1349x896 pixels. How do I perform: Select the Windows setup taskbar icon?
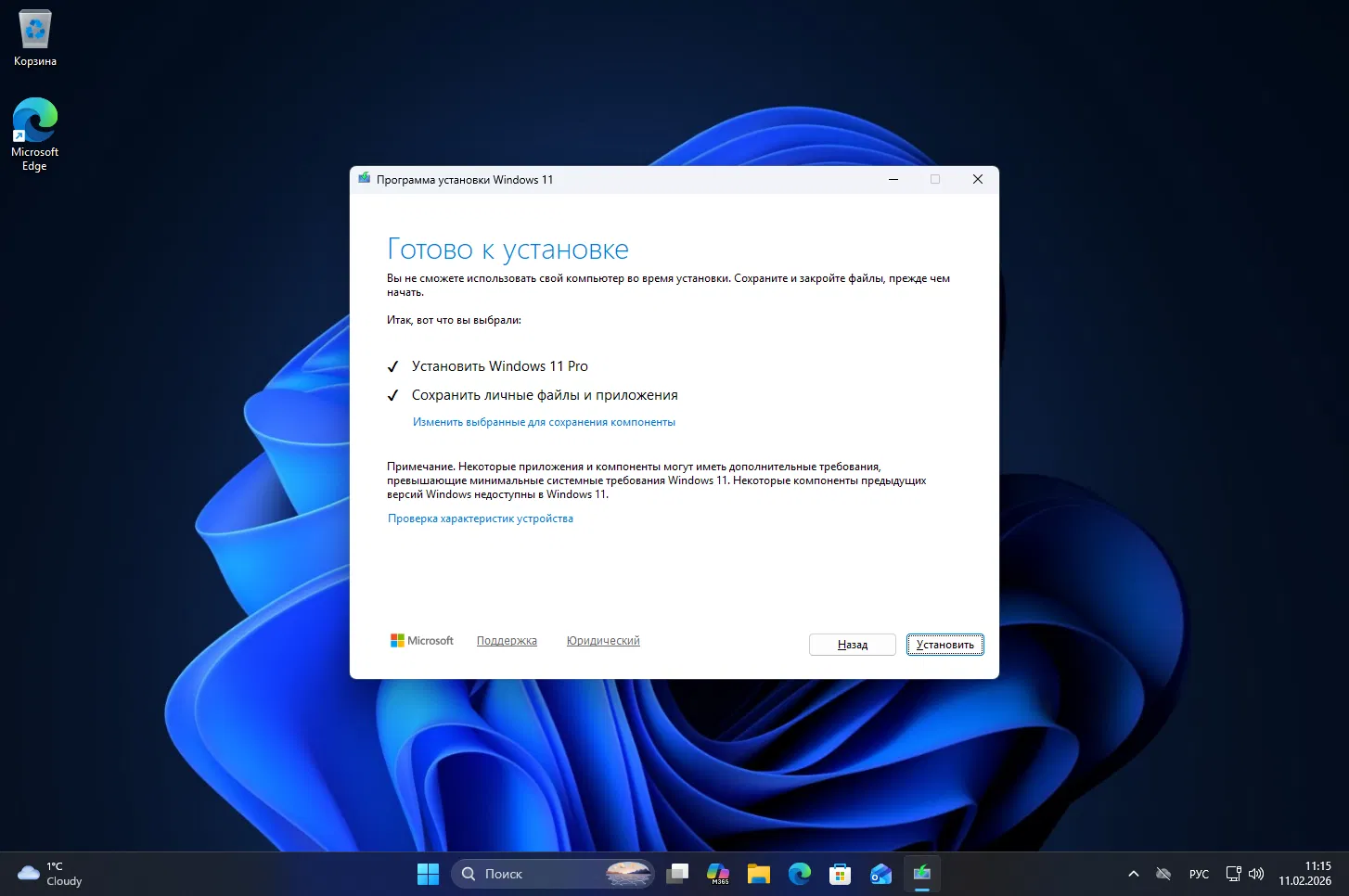tap(922, 874)
